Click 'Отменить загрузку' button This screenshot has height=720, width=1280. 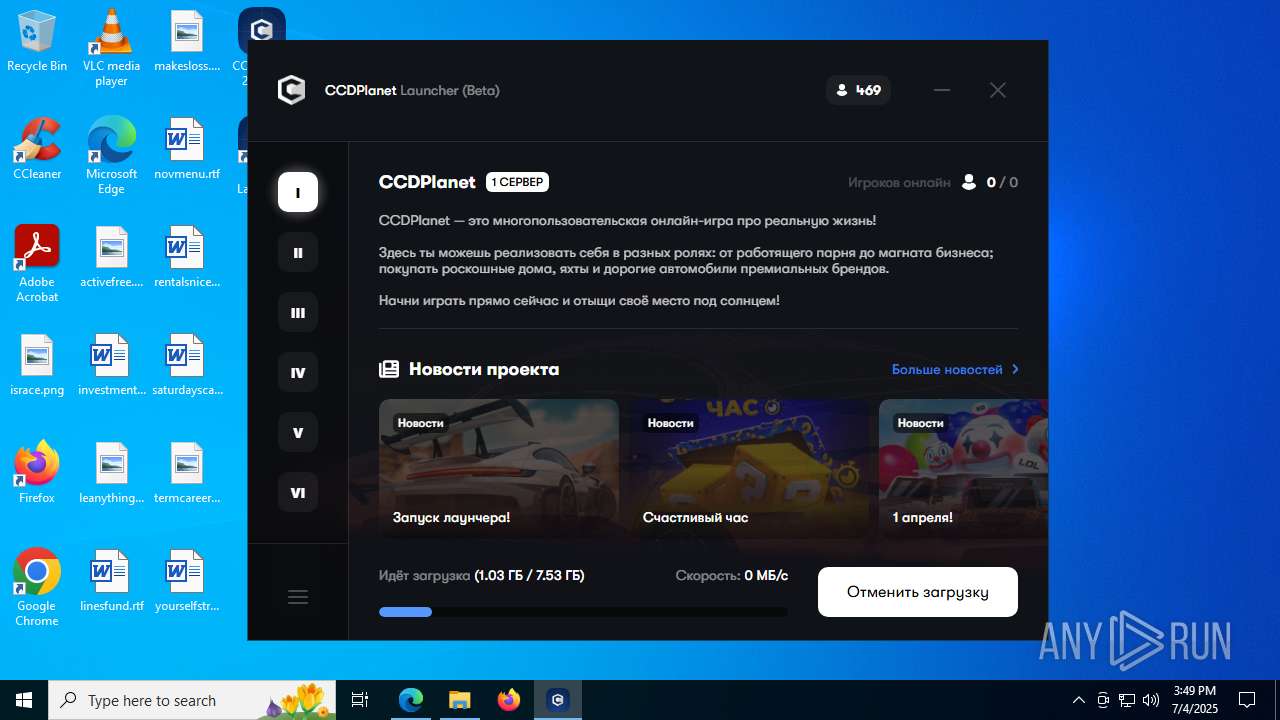point(918,592)
